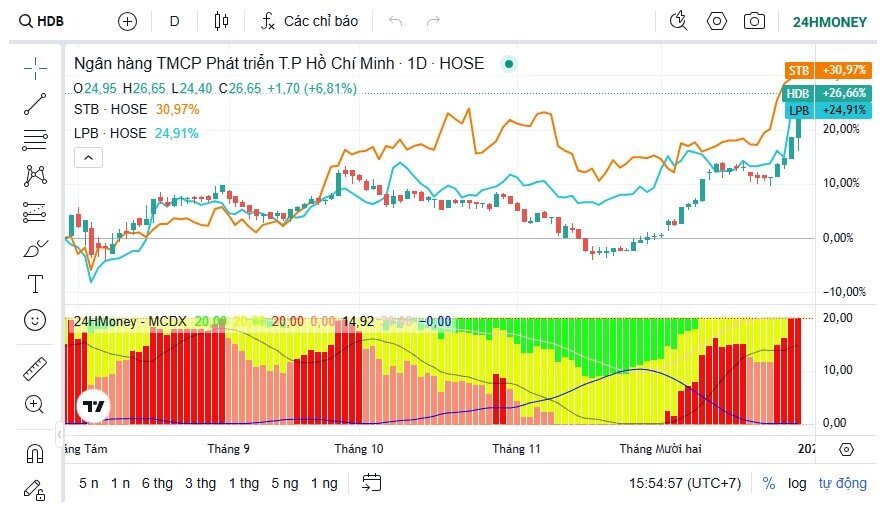
Task: Open time axis settings hexagon icon
Action: [846, 449]
